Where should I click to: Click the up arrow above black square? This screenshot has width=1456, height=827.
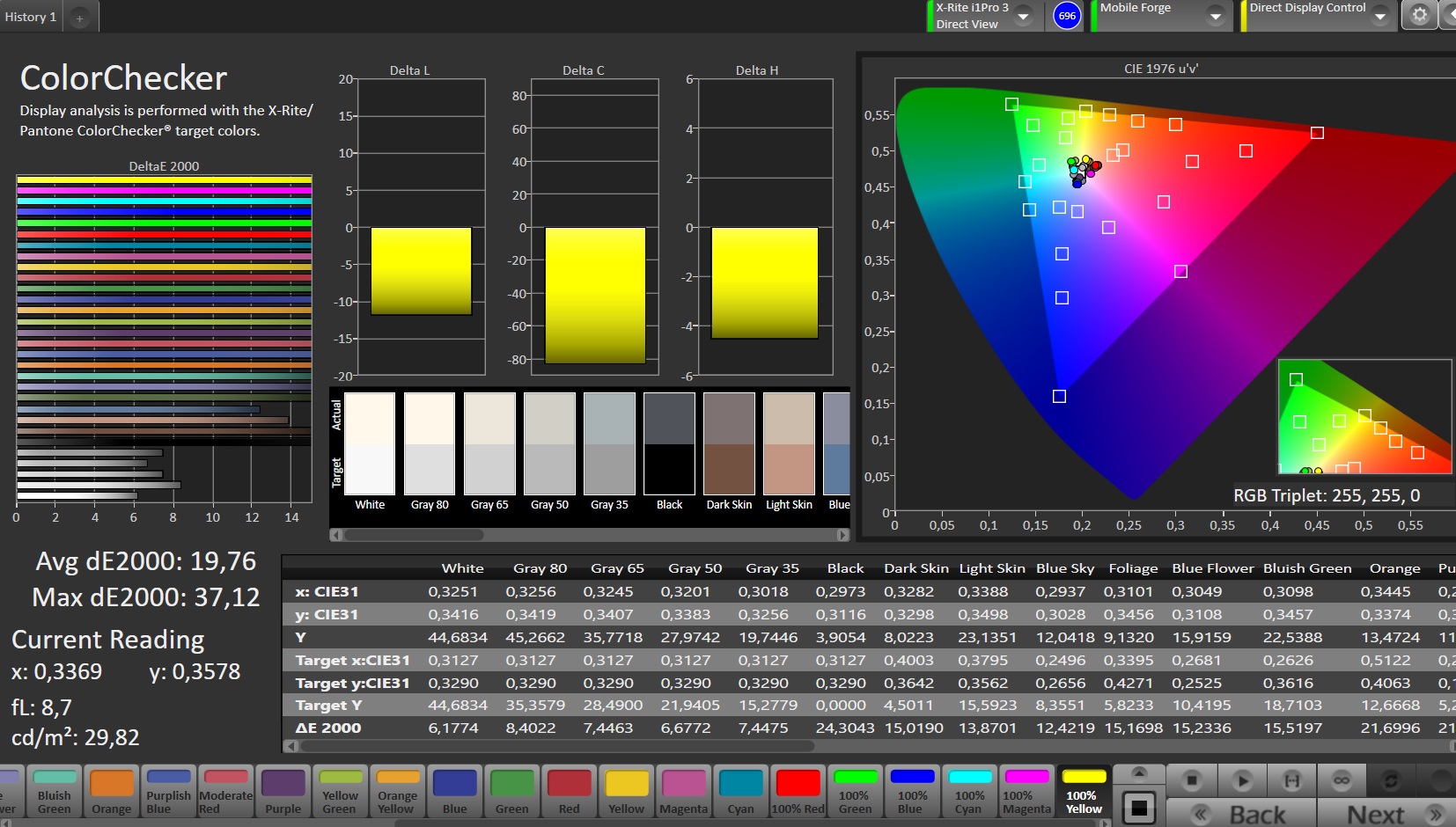coord(1138,773)
